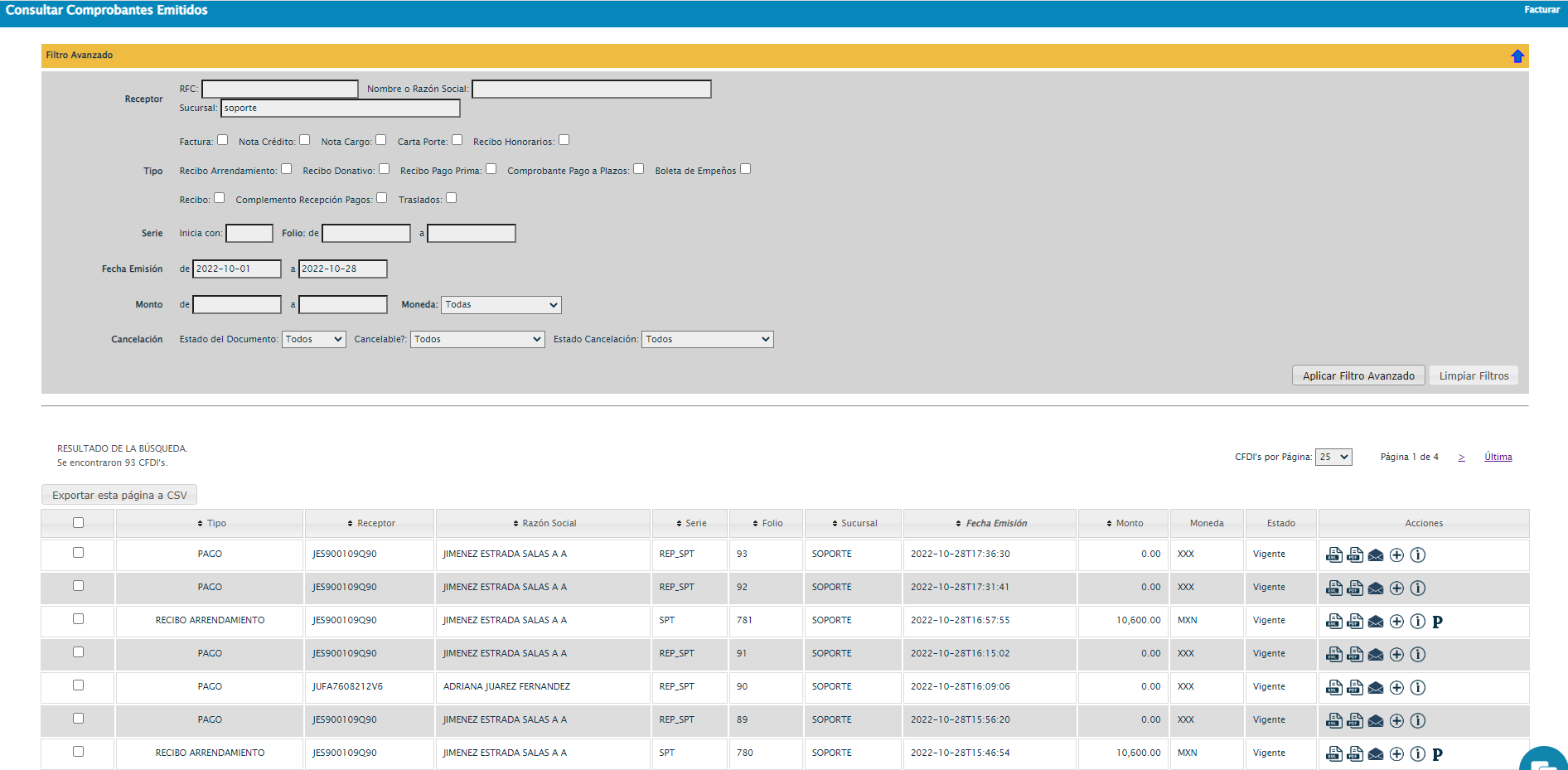Select row checkbox for folio 781
This screenshot has width=1568, height=770.
click(78, 619)
